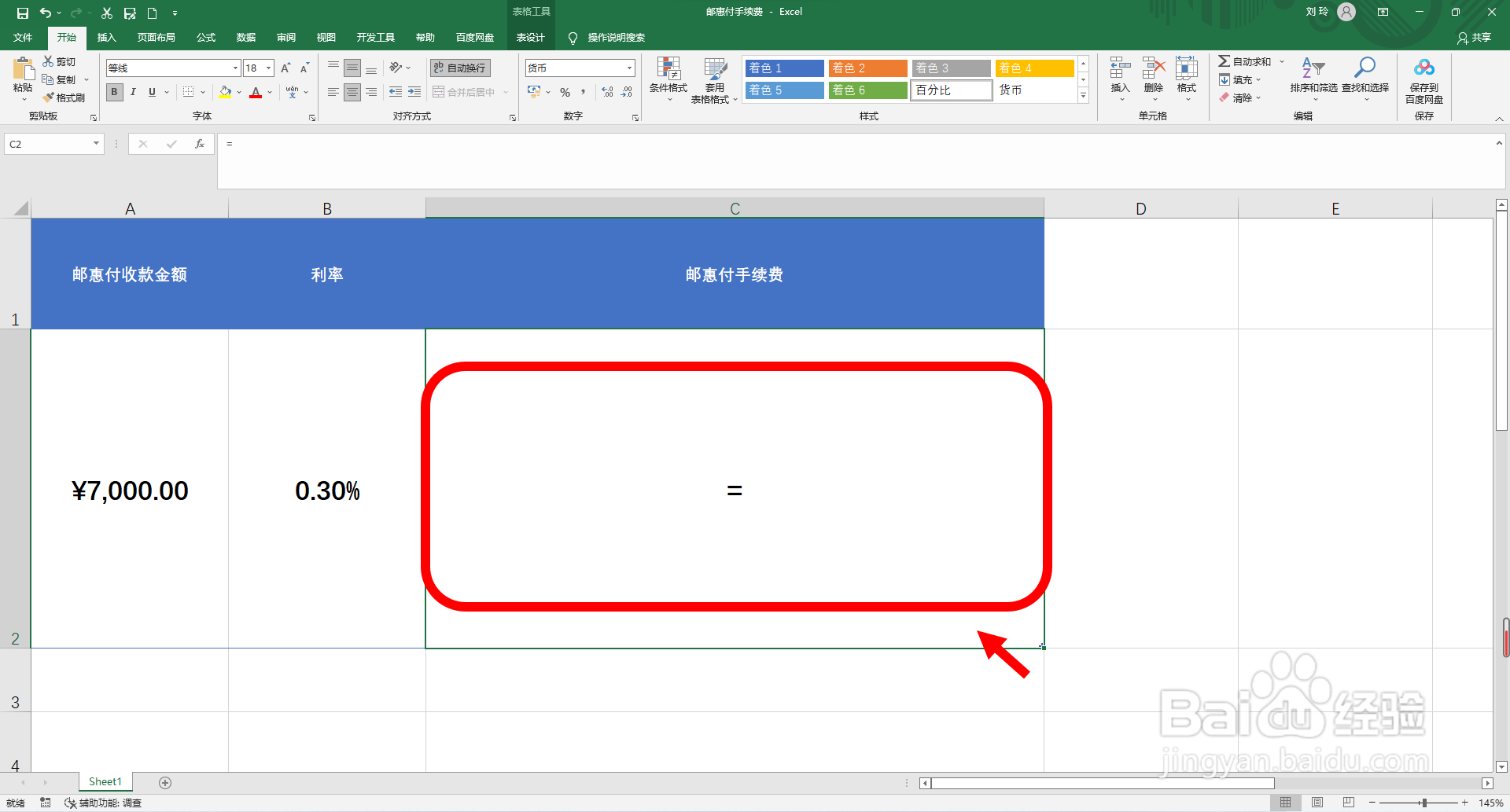Click the Paste clipboard icon
The height and width of the screenshot is (812, 1510).
click(23, 69)
